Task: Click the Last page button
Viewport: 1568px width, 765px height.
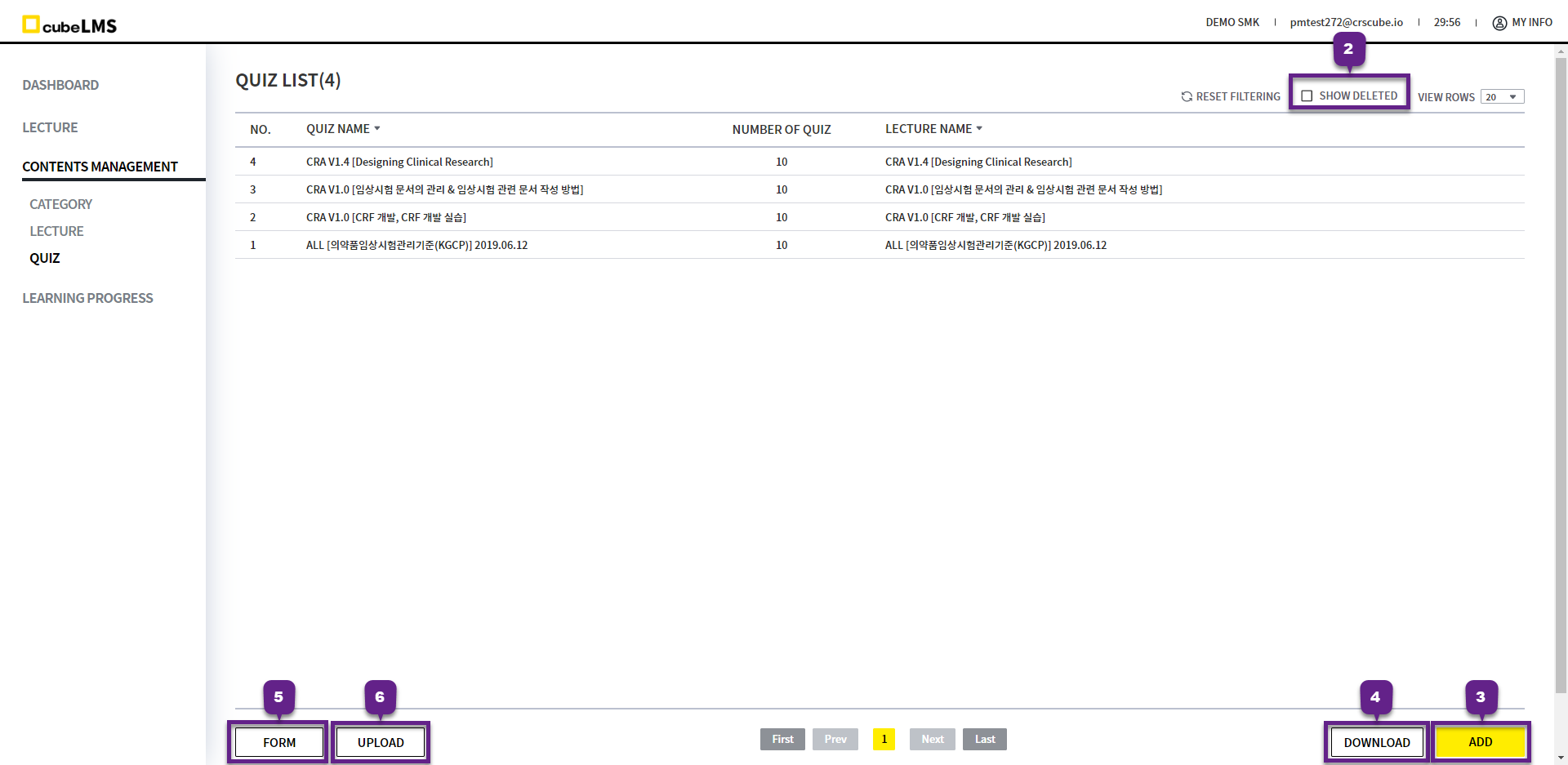Action: 984,739
